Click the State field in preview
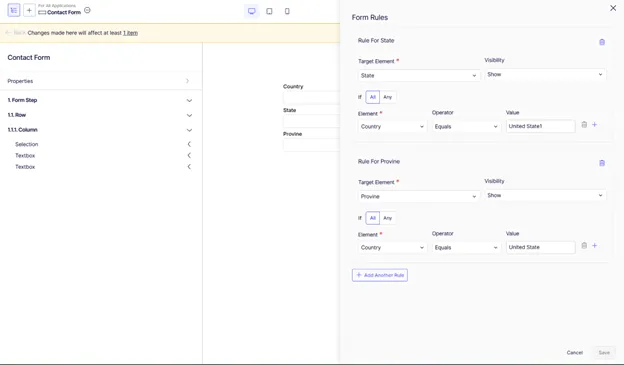 (312, 121)
